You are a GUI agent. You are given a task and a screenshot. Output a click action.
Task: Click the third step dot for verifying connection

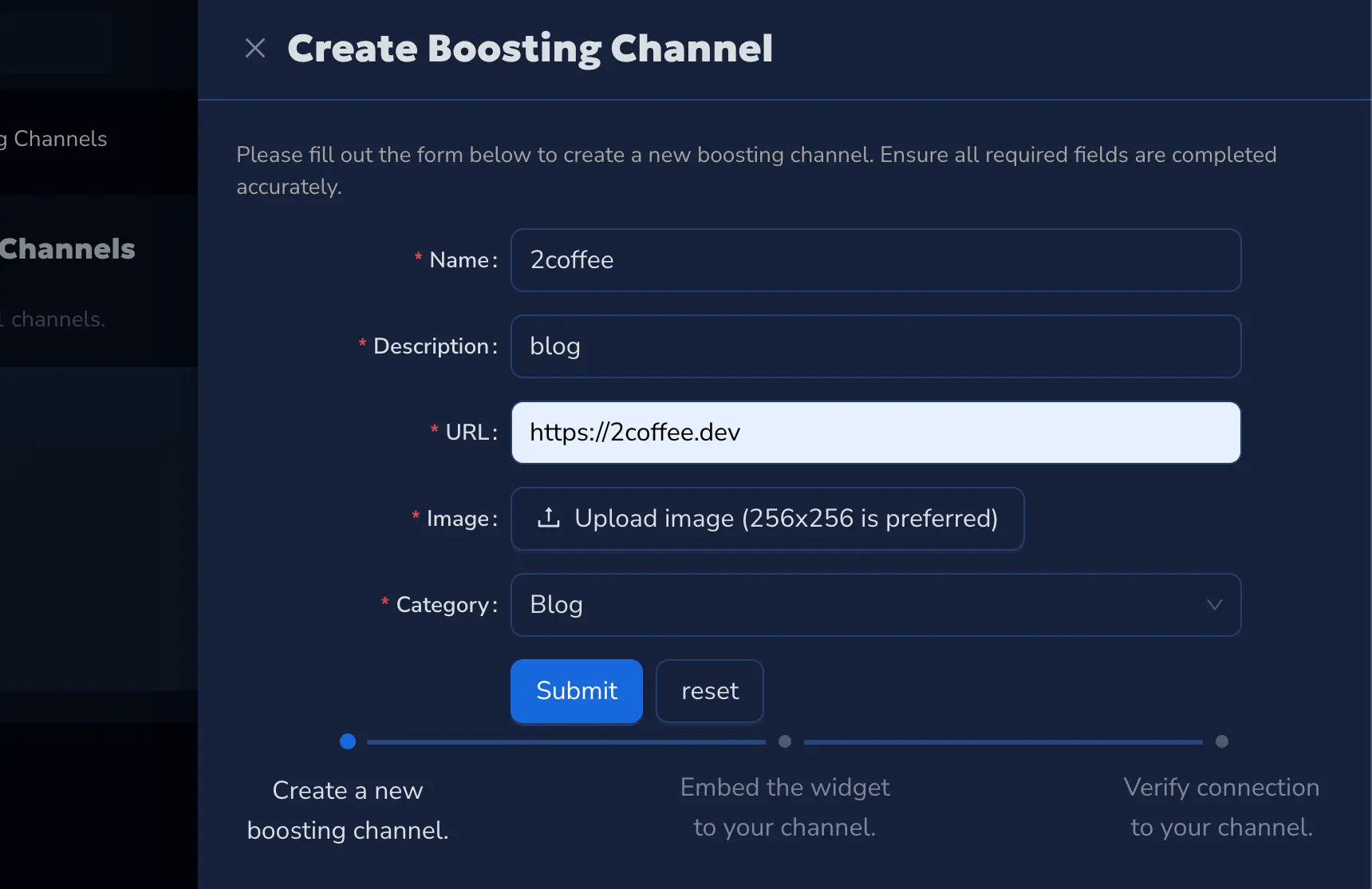(x=1221, y=741)
